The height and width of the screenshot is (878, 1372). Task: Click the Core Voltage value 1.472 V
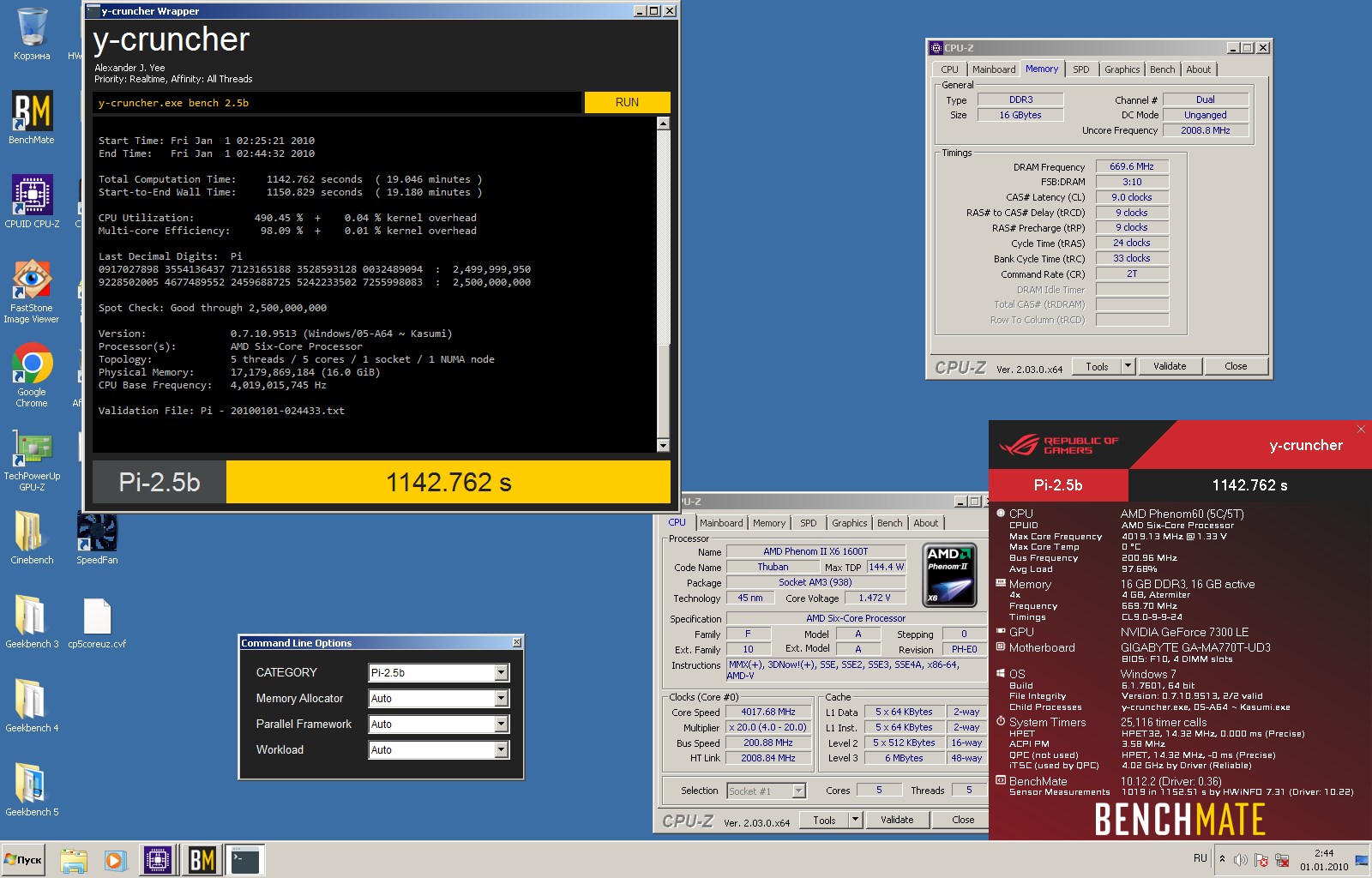[875, 598]
